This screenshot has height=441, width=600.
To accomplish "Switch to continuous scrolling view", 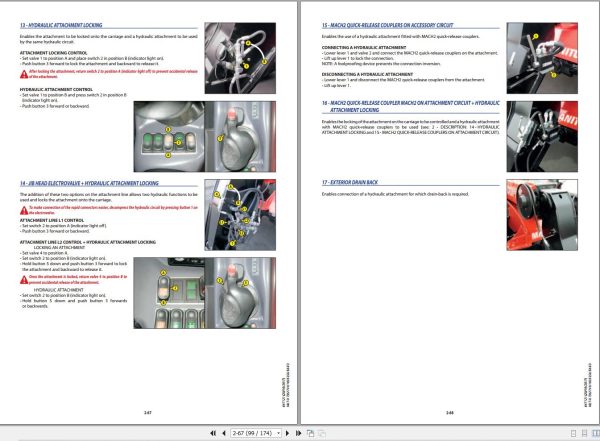I will click(584, 433).
